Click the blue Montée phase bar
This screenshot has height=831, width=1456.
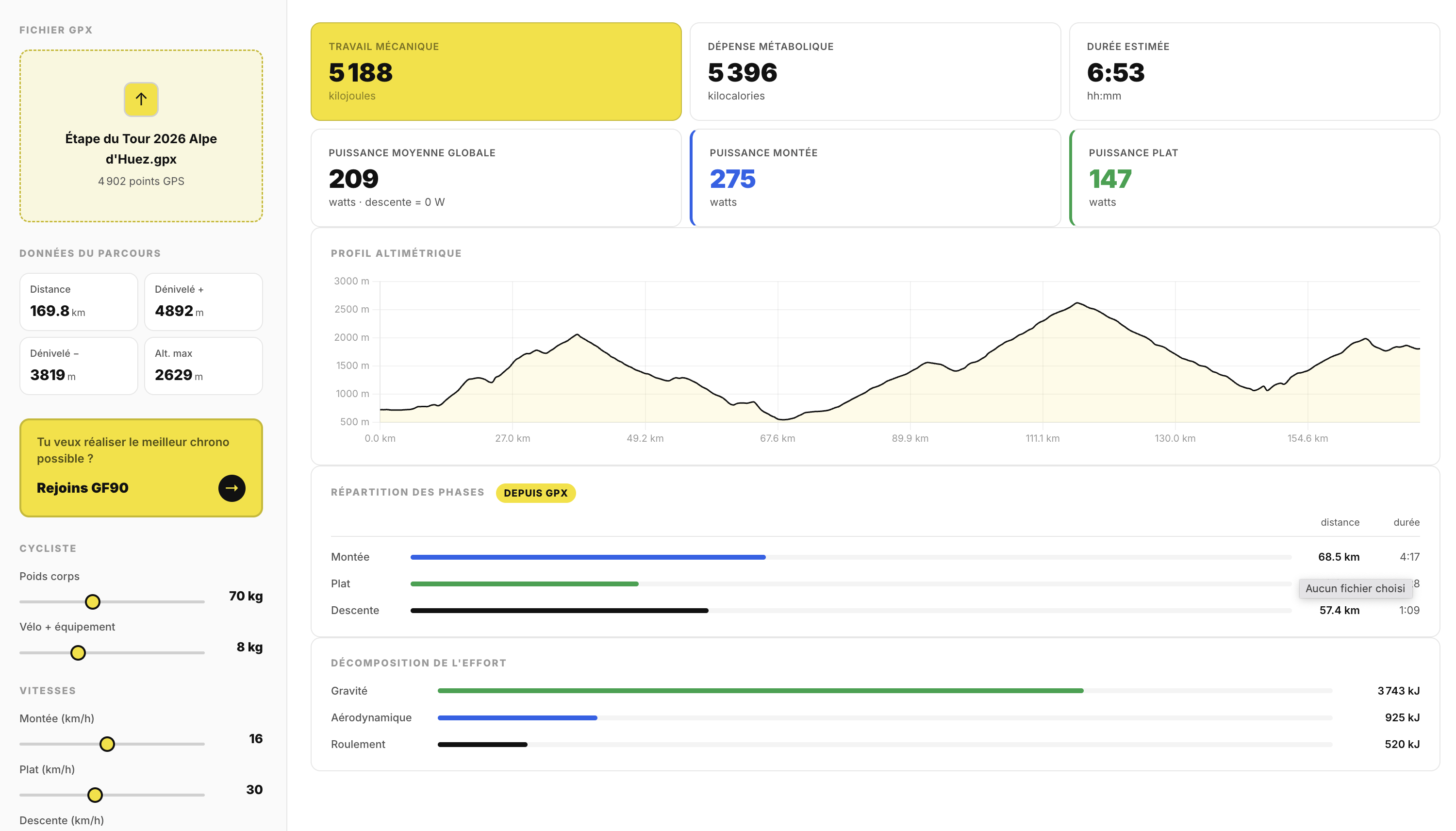(588, 557)
